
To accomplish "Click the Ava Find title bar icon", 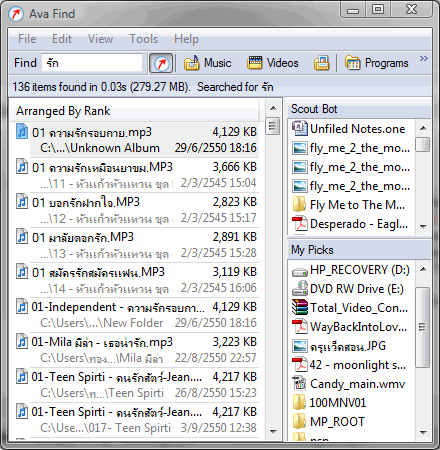I will click(x=16, y=14).
